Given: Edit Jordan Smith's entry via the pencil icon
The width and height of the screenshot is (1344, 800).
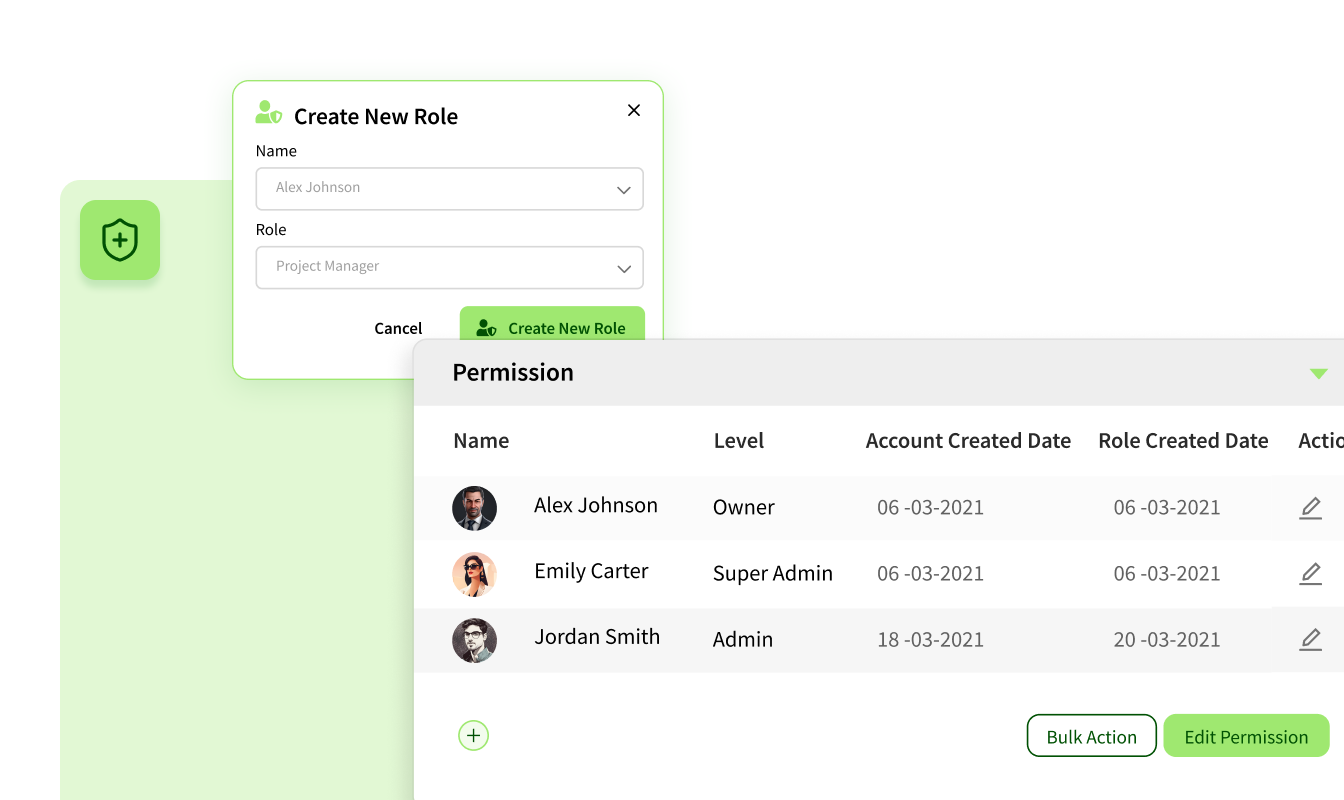Looking at the screenshot, I should [1311, 640].
